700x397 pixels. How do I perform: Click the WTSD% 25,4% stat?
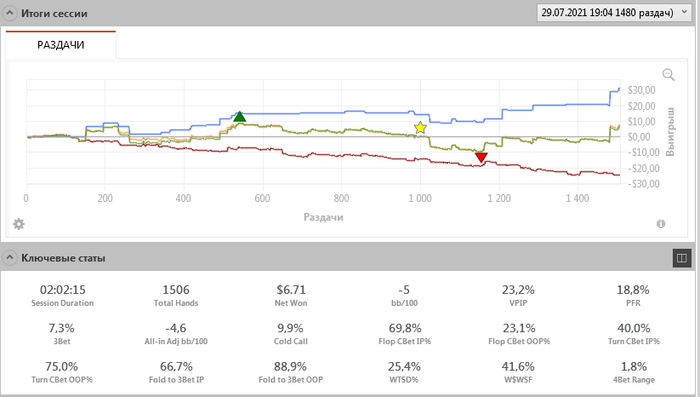(x=404, y=372)
